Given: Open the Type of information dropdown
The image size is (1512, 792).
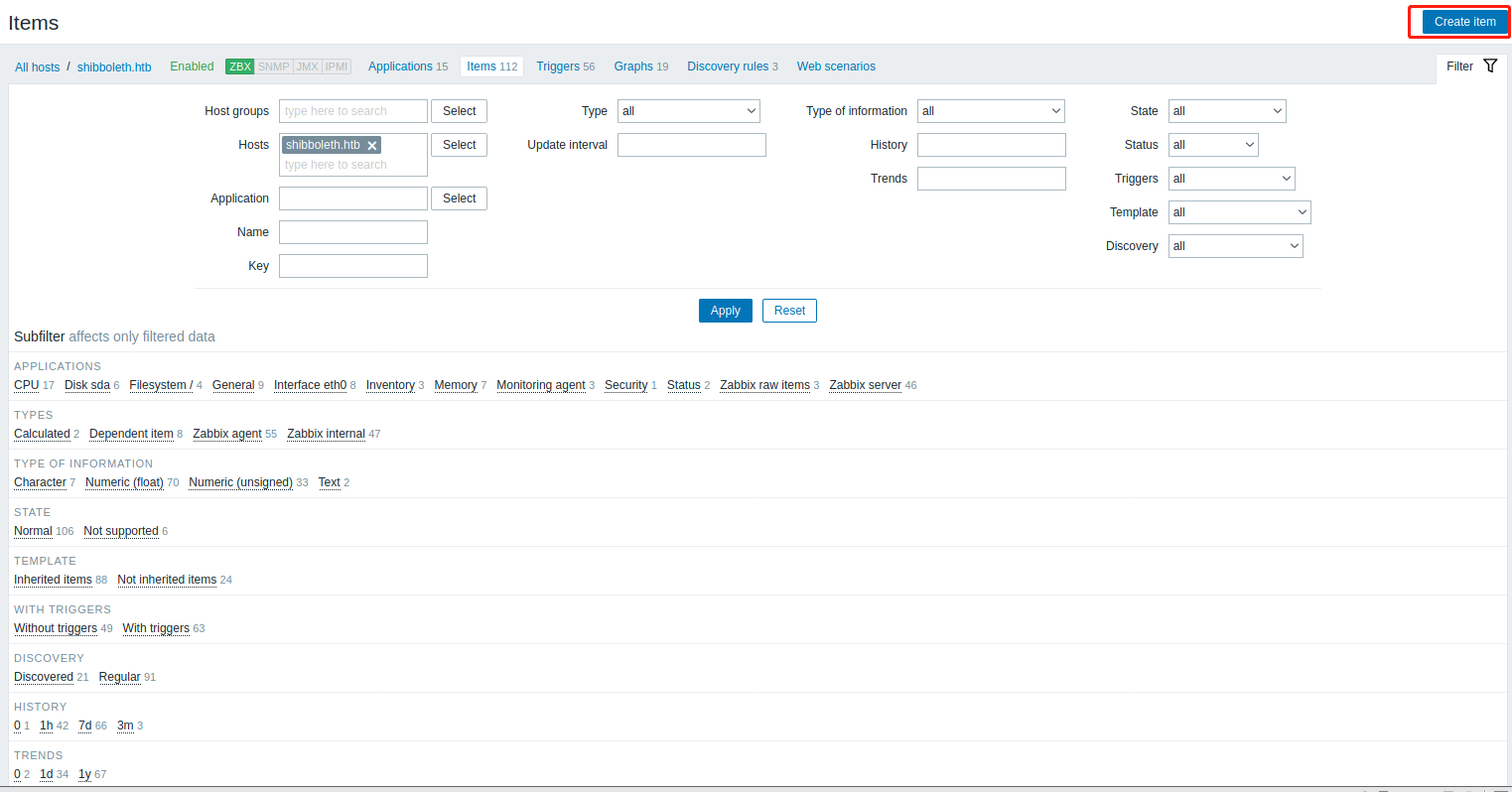Looking at the screenshot, I should point(991,111).
